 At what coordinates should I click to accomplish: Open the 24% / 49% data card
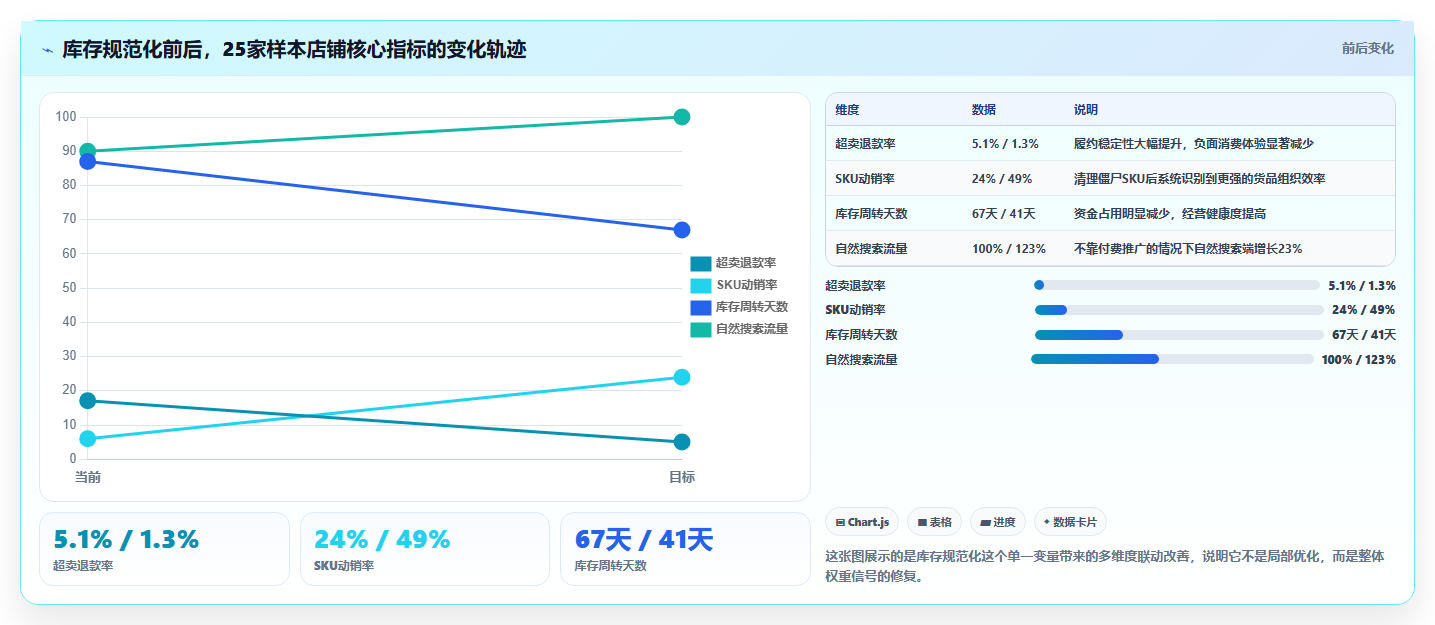[425, 549]
